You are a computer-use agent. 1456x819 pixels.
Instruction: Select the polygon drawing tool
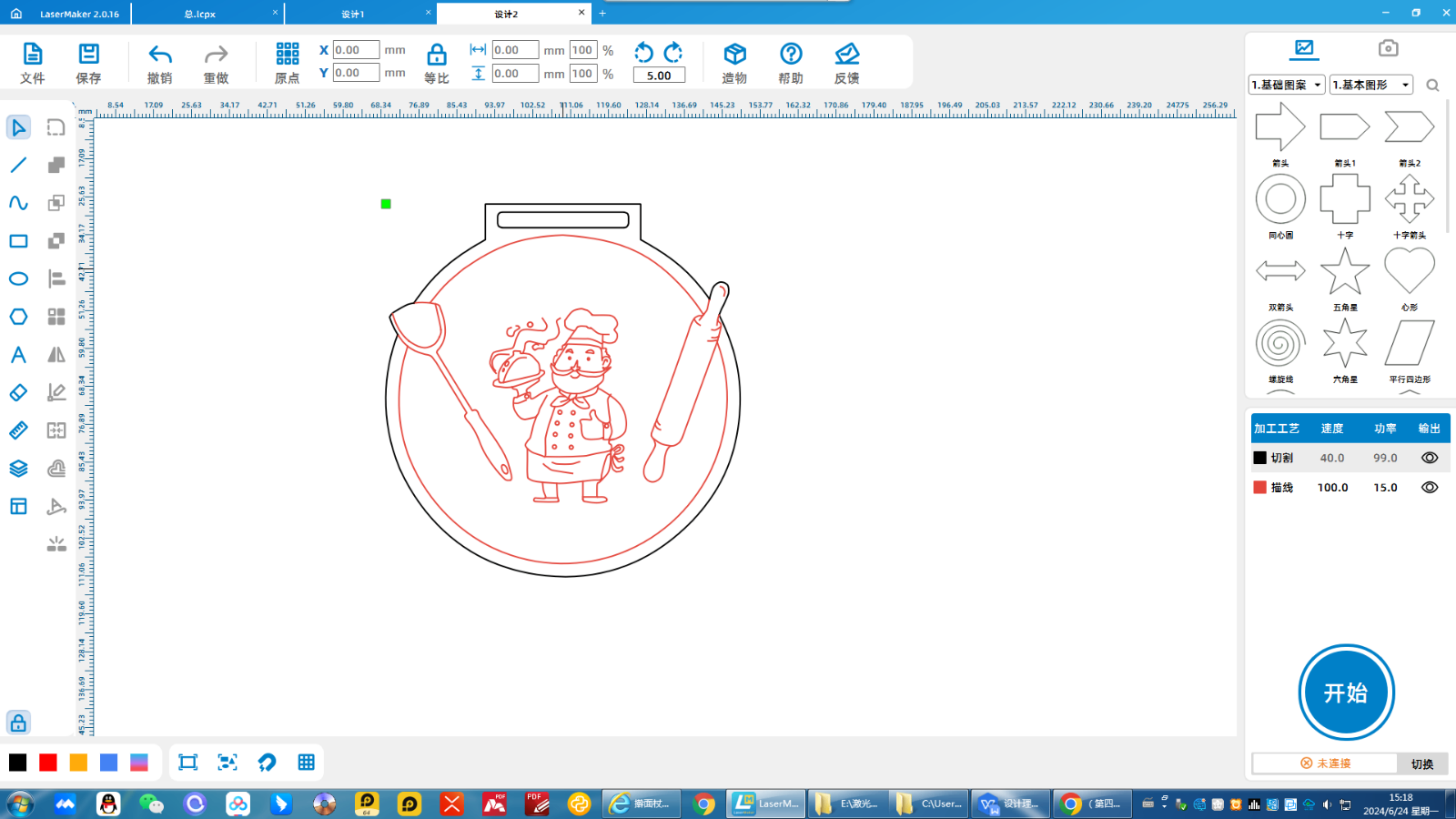tap(18, 317)
